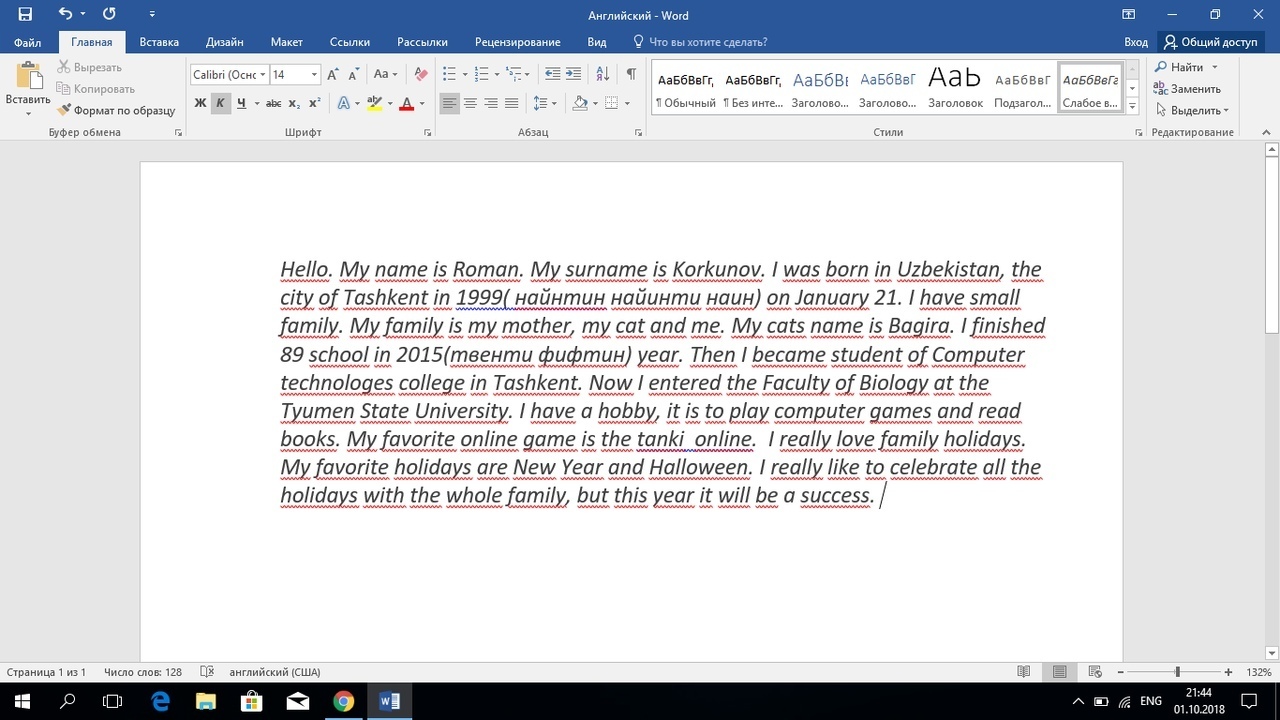This screenshot has width=1280, height=720.
Task: Center the paragraph text
Action: point(470,103)
